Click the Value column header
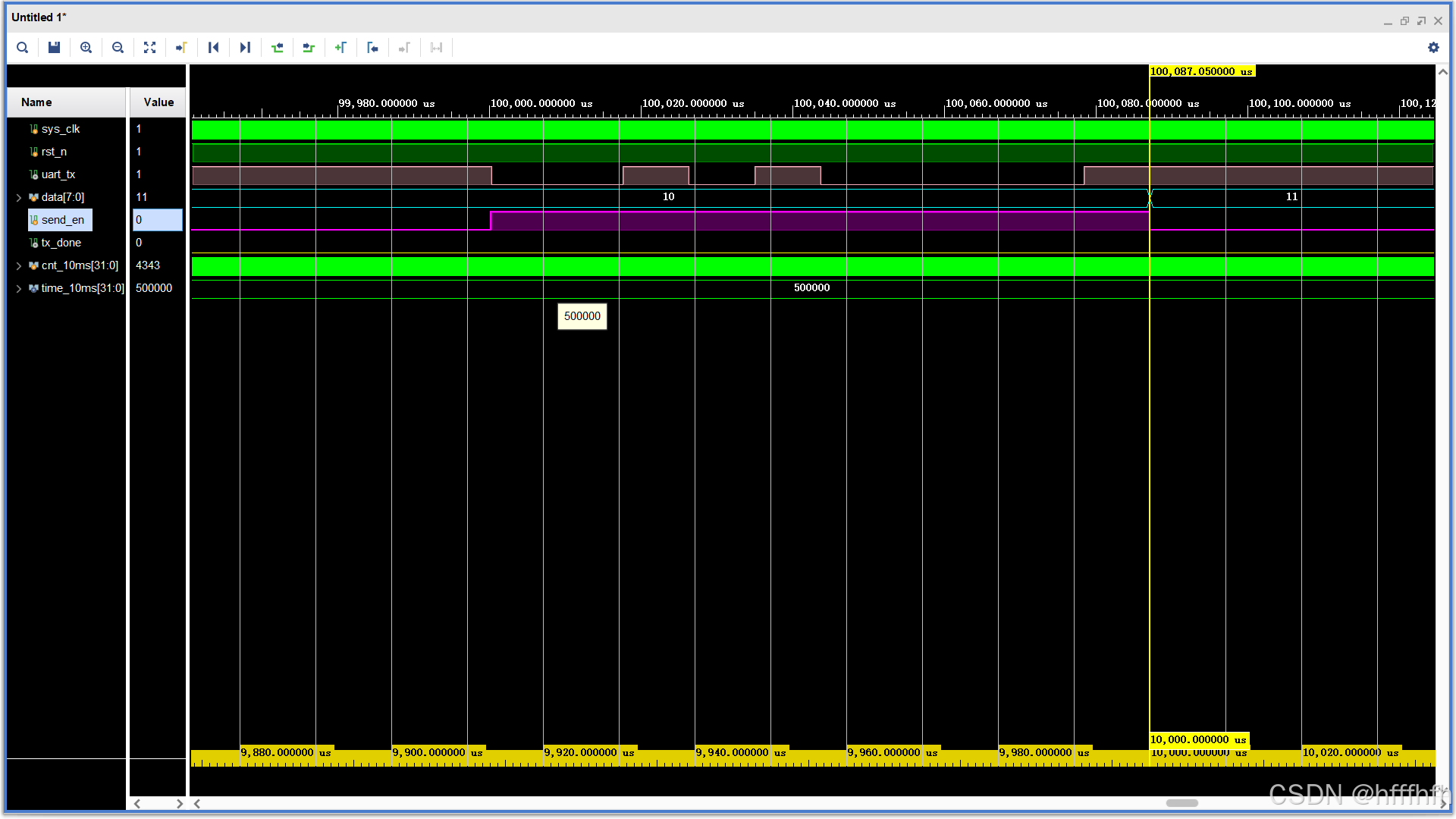The image size is (1456, 819). point(158,102)
